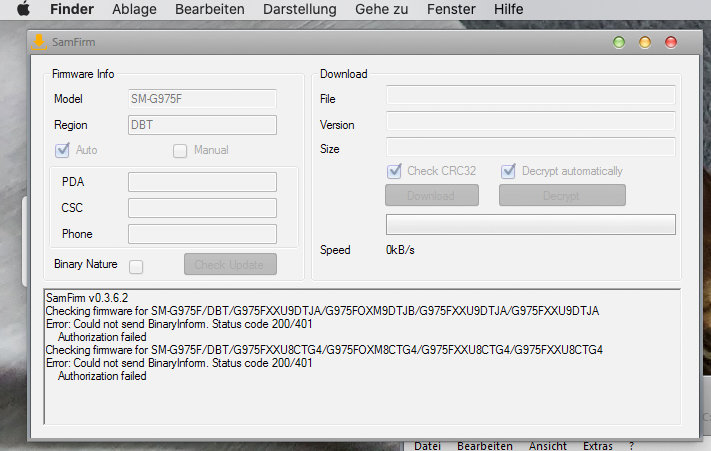Open the Apple menu
This screenshot has width=711, height=451.
point(24,9)
